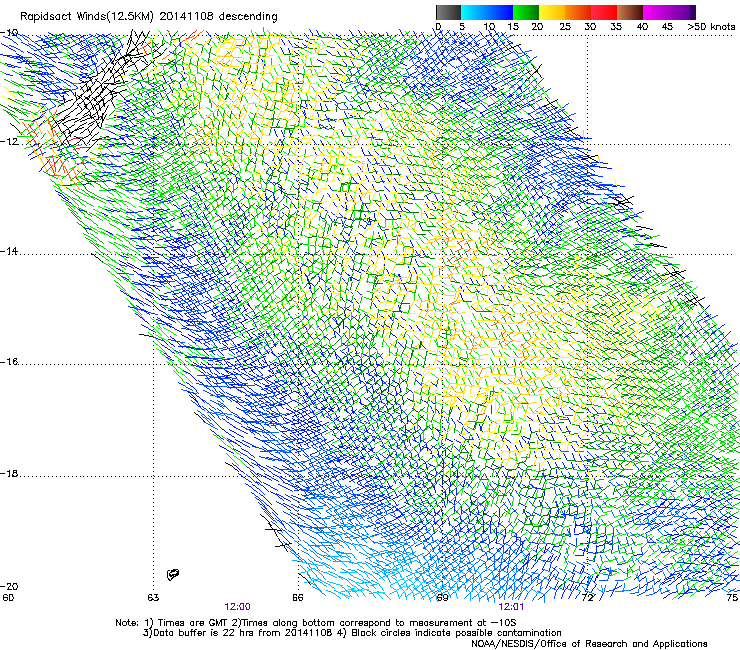740x650 pixels.
Task: Click the '72' longitude axis label
Action: (587, 598)
